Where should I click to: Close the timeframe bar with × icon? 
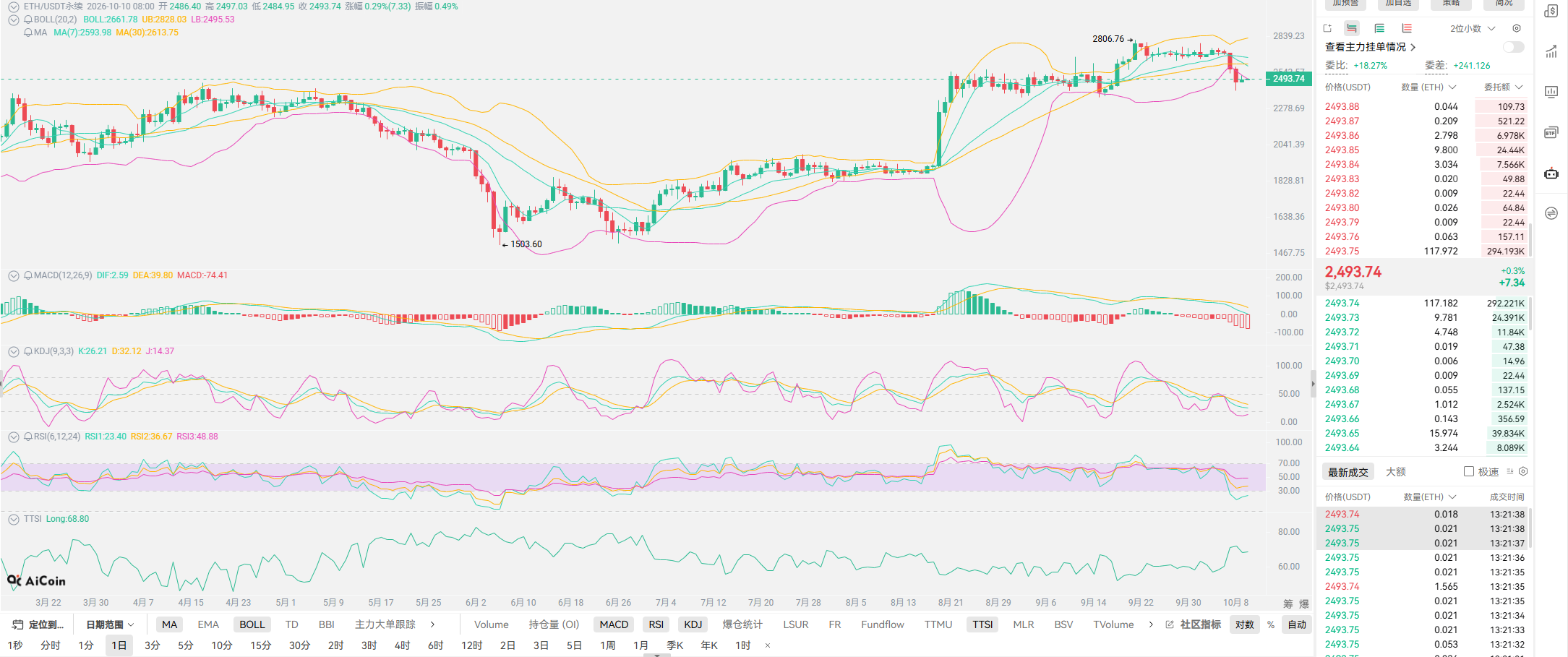768,645
